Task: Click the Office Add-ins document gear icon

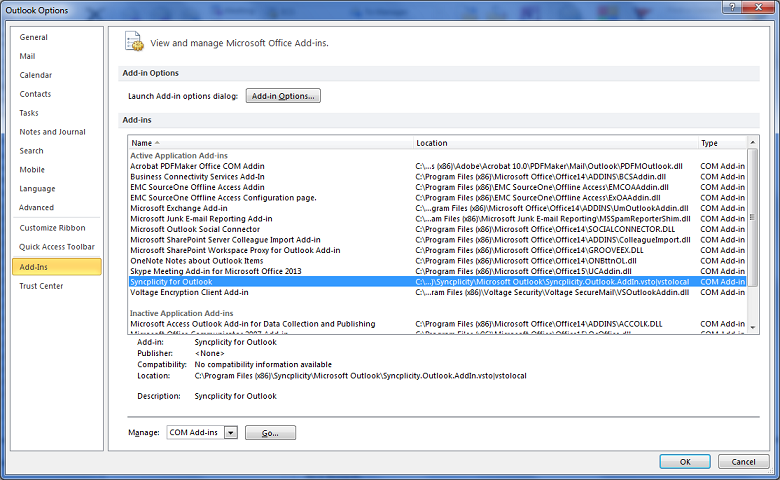Action: click(134, 41)
